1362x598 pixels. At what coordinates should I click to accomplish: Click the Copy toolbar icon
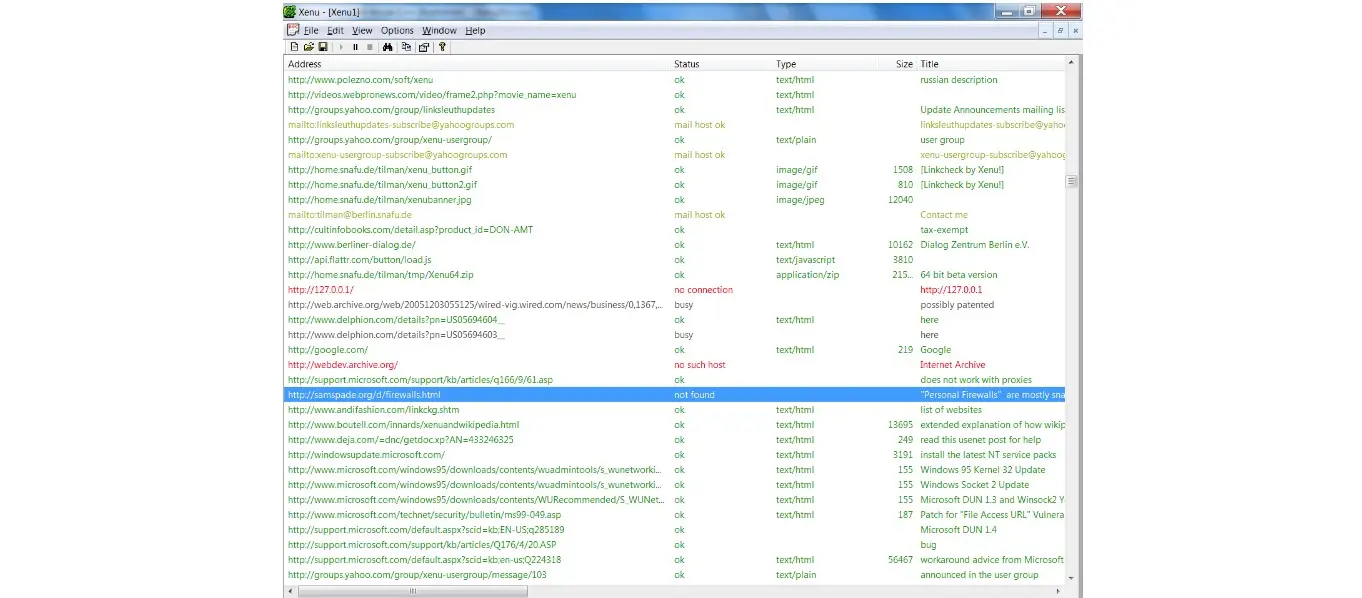(x=406, y=47)
